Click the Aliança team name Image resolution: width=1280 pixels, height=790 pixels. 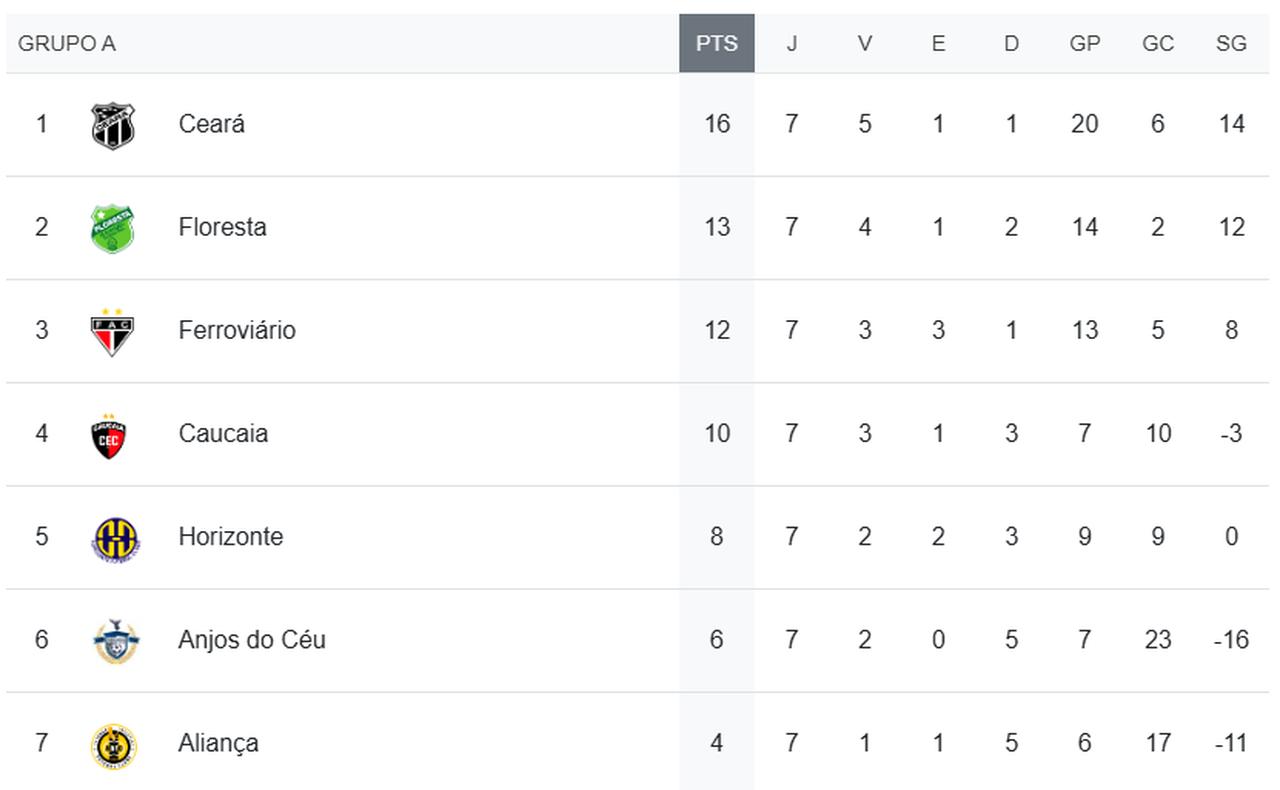[x=218, y=743]
